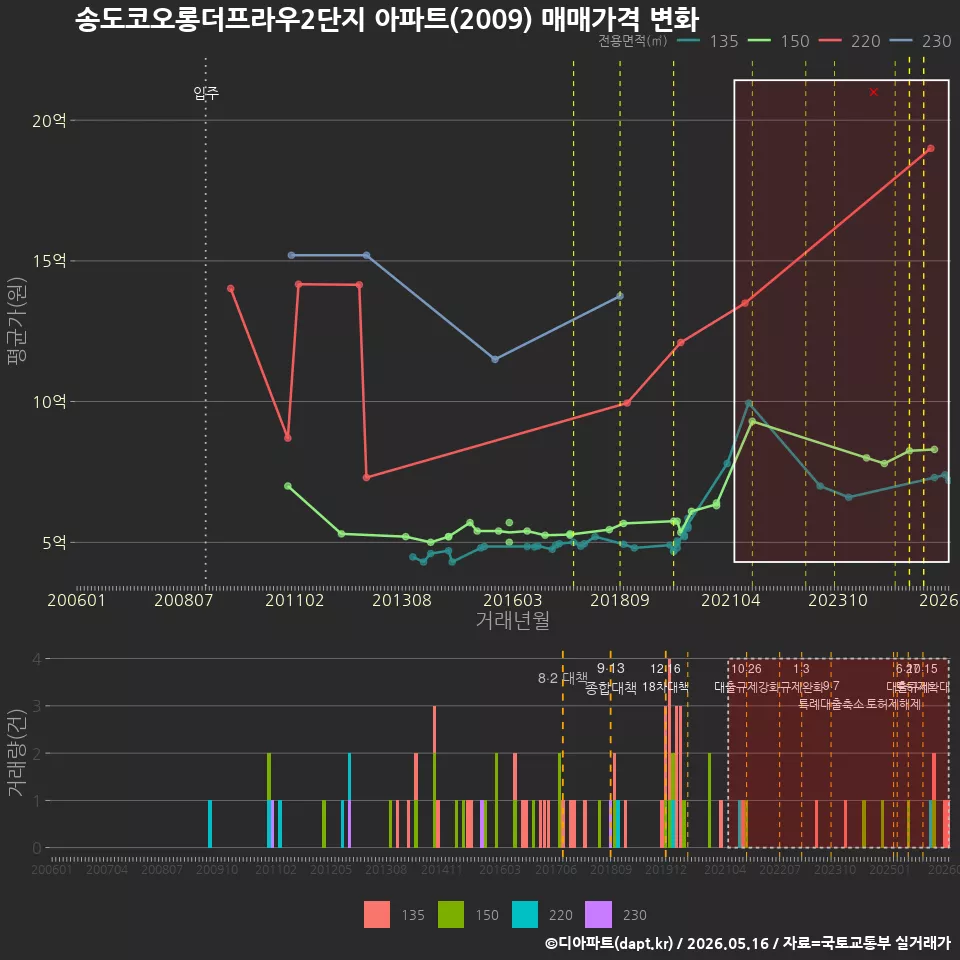Select the 12·16 18차대책 marker label
The image size is (960, 960).
tap(666, 678)
